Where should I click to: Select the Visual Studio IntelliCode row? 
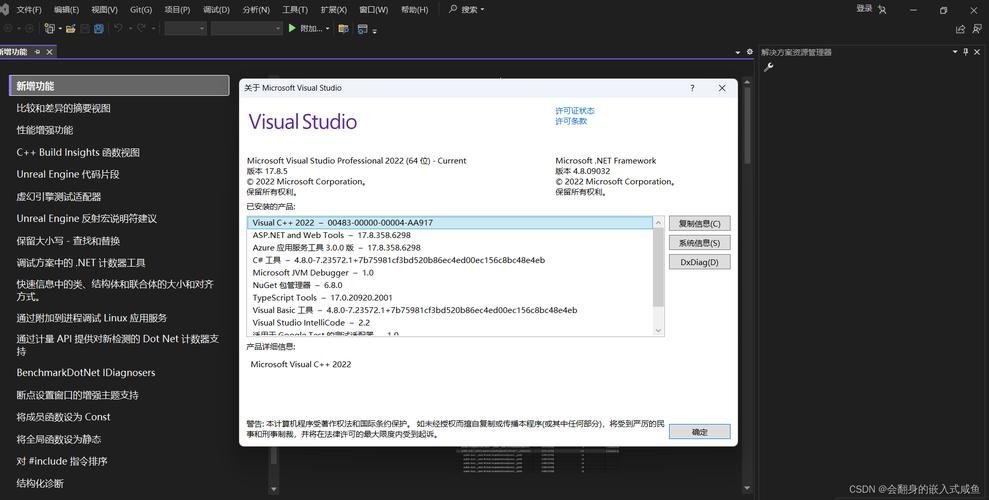[x=450, y=322]
